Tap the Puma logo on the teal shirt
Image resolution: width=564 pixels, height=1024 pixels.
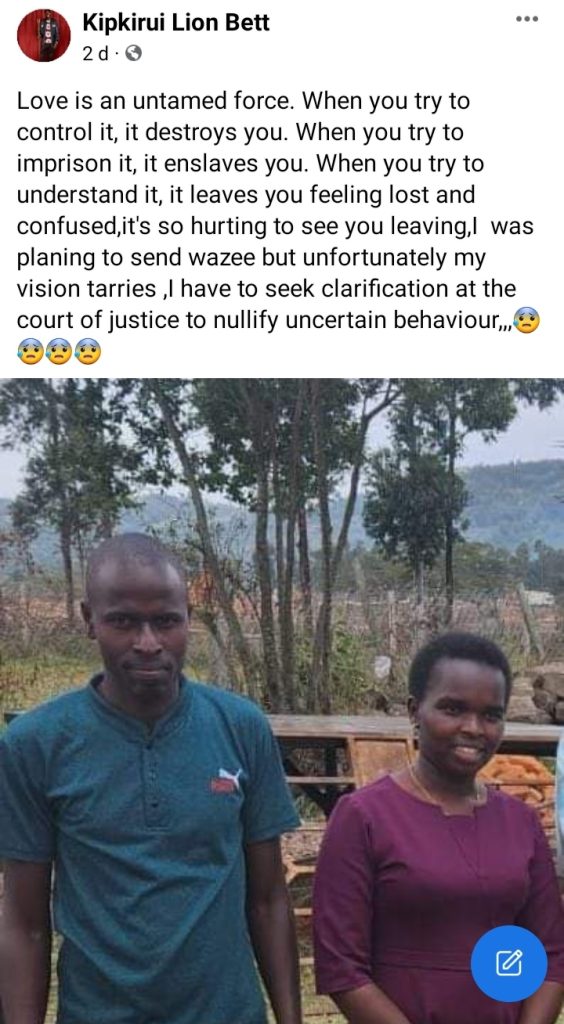pos(226,780)
